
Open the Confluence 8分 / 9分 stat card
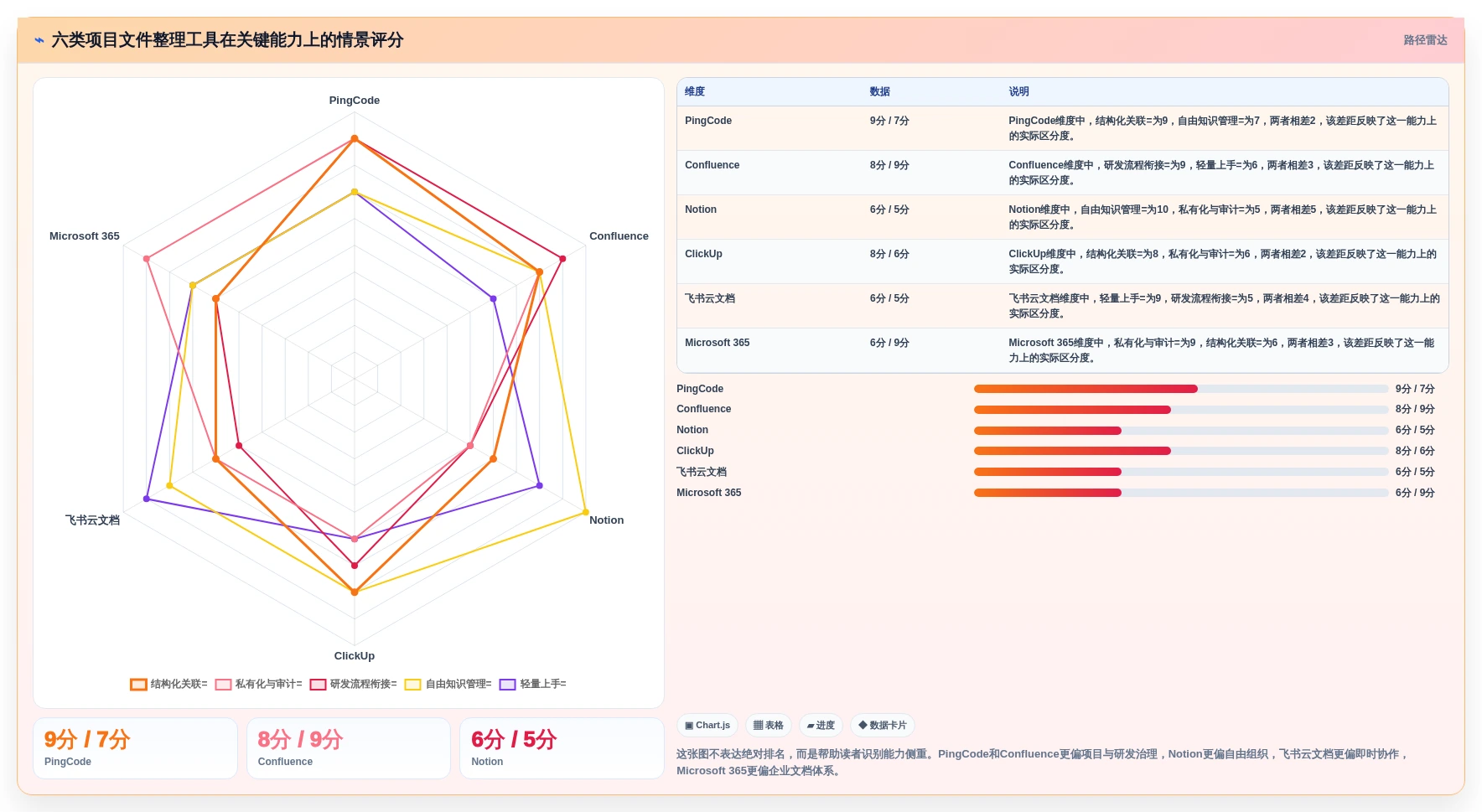pyautogui.click(x=349, y=748)
